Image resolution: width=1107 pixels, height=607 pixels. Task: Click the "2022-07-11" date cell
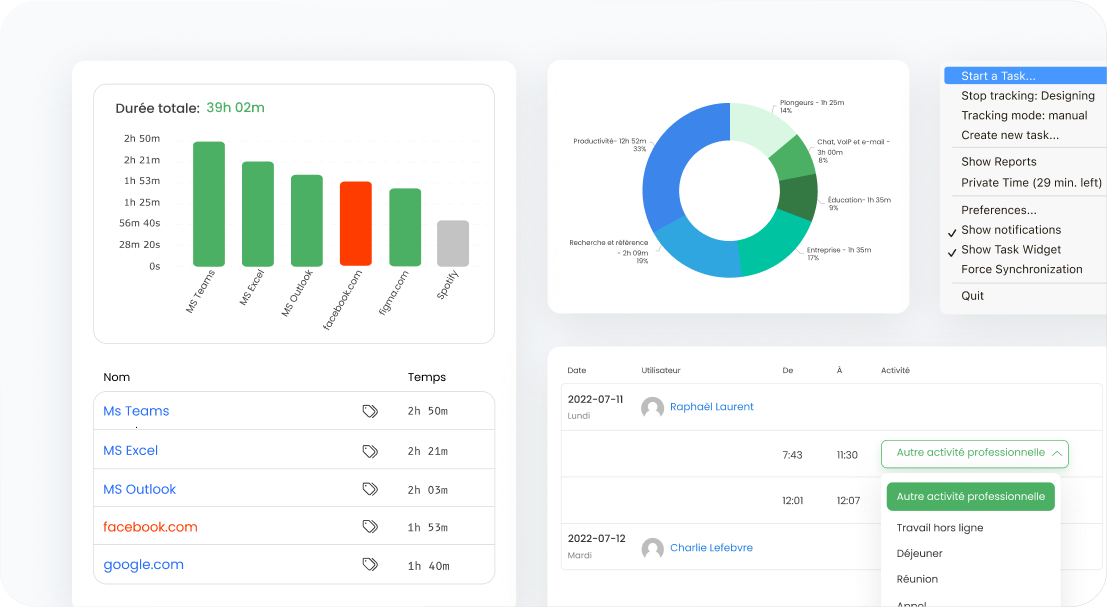pyautogui.click(x=595, y=399)
